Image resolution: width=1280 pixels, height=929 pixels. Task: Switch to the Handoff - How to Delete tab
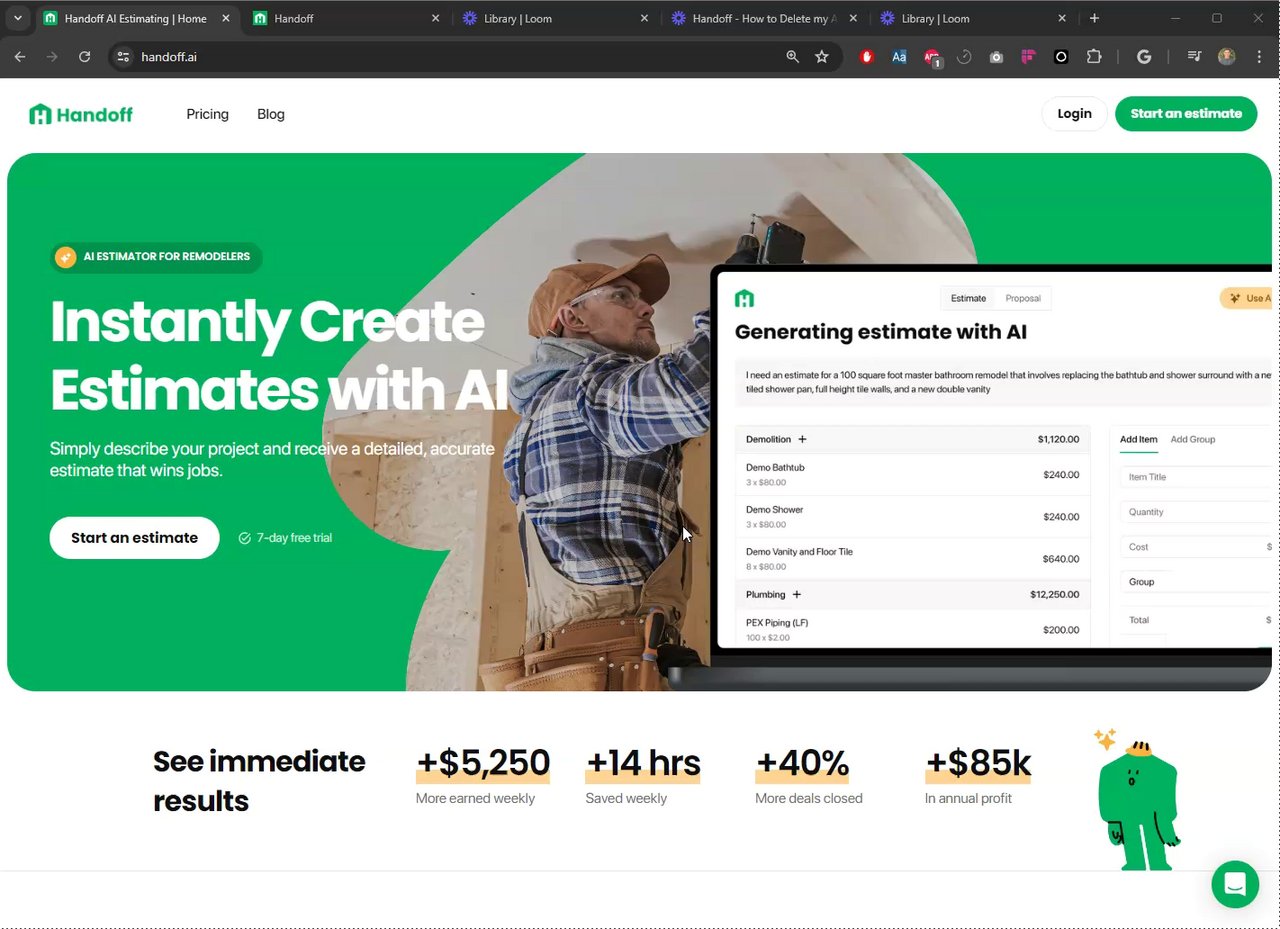764,18
